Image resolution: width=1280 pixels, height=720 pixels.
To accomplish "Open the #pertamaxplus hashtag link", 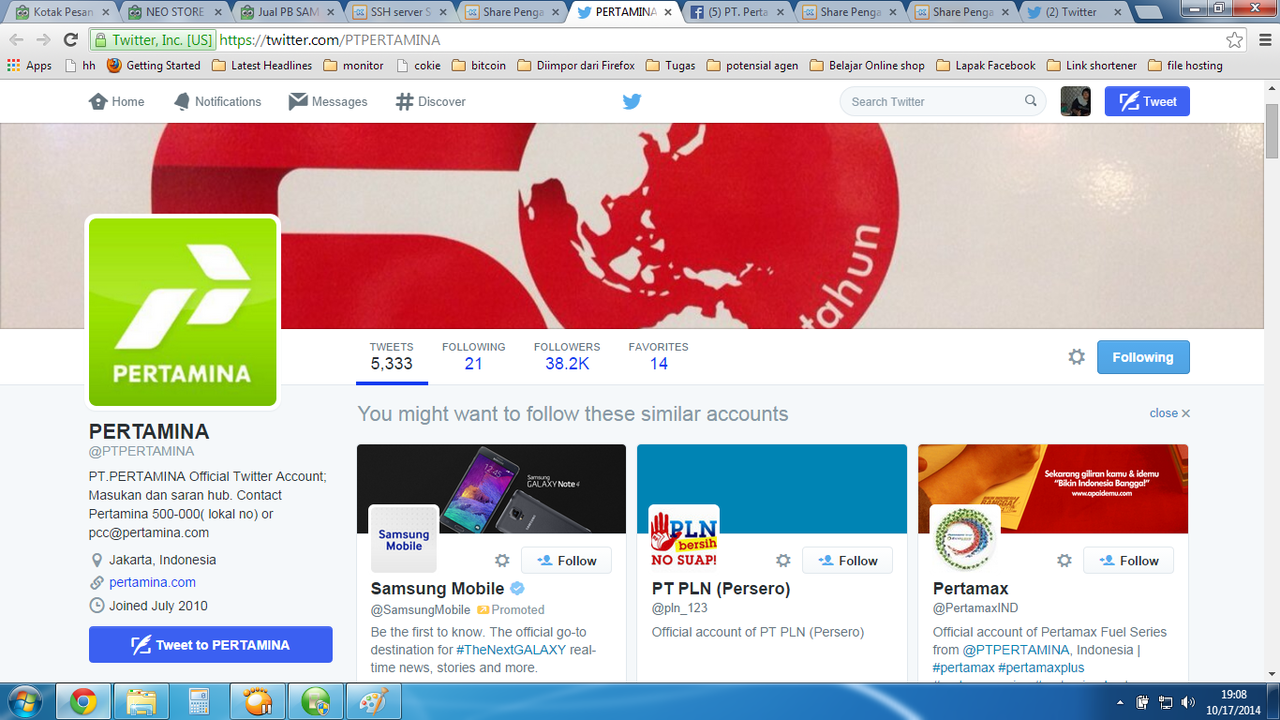I will pyautogui.click(x=1041, y=668).
